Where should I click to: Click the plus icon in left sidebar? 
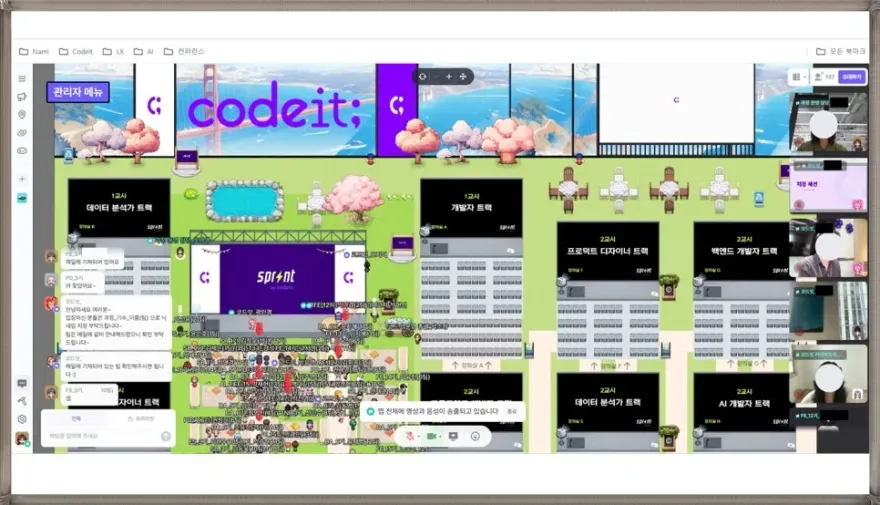pyautogui.click(x=22, y=179)
